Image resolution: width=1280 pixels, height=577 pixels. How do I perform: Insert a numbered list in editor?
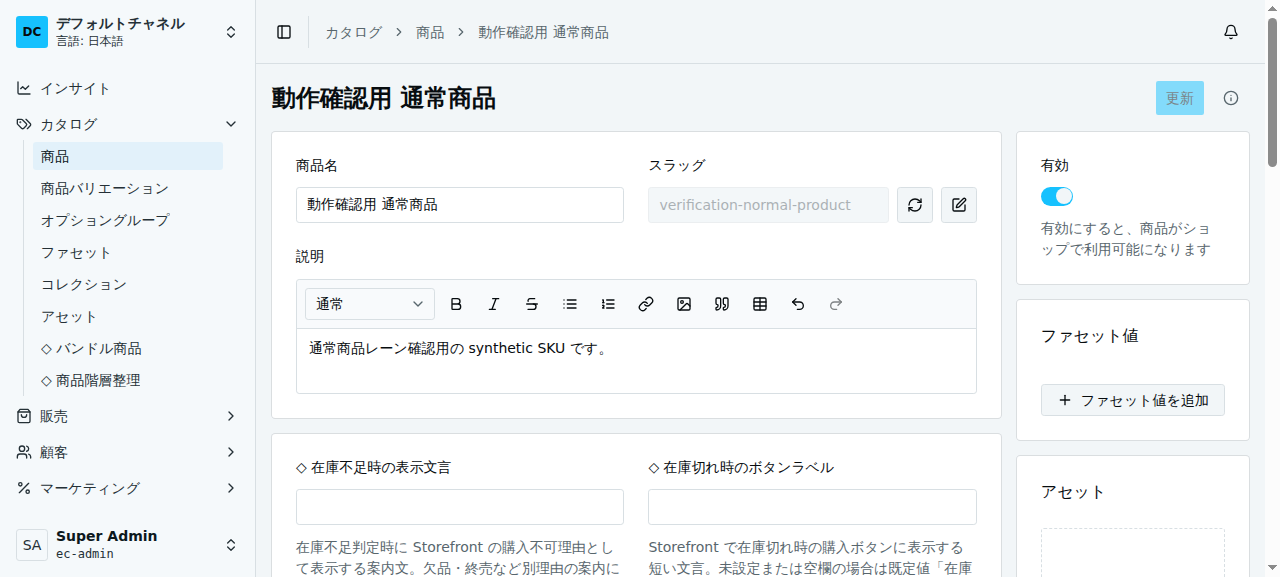pyautogui.click(x=608, y=304)
